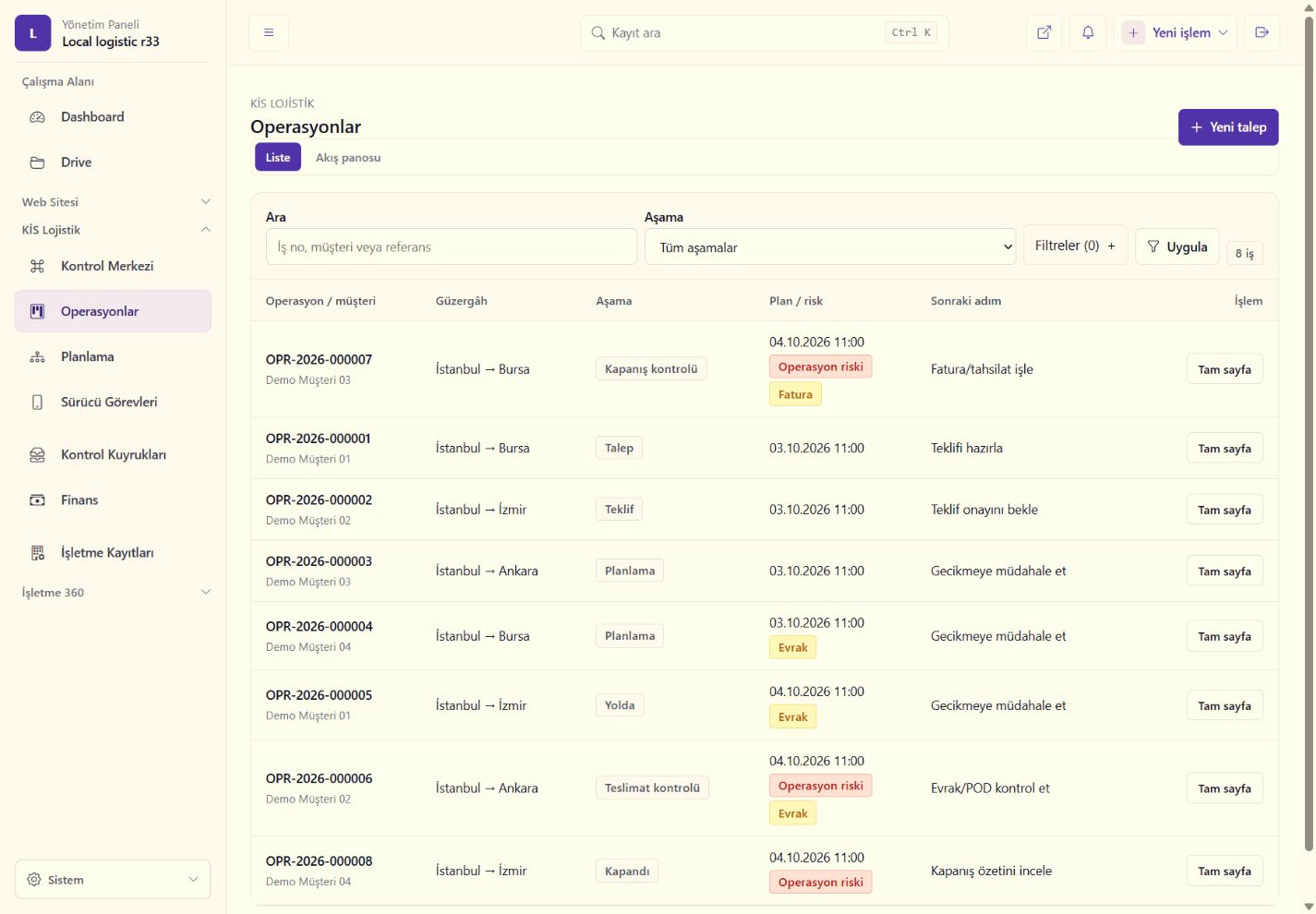Expand the Web Sitesi sidebar section

tap(116, 202)
